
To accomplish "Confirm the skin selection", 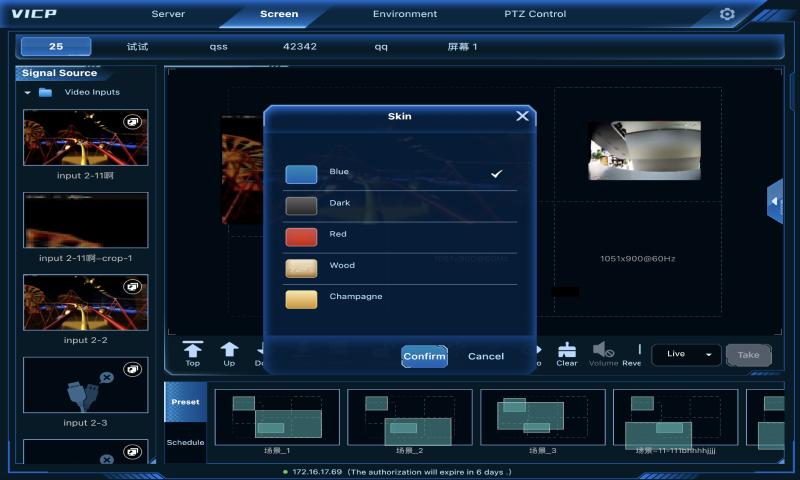I will pyautogui.click(x=424, y=356).
